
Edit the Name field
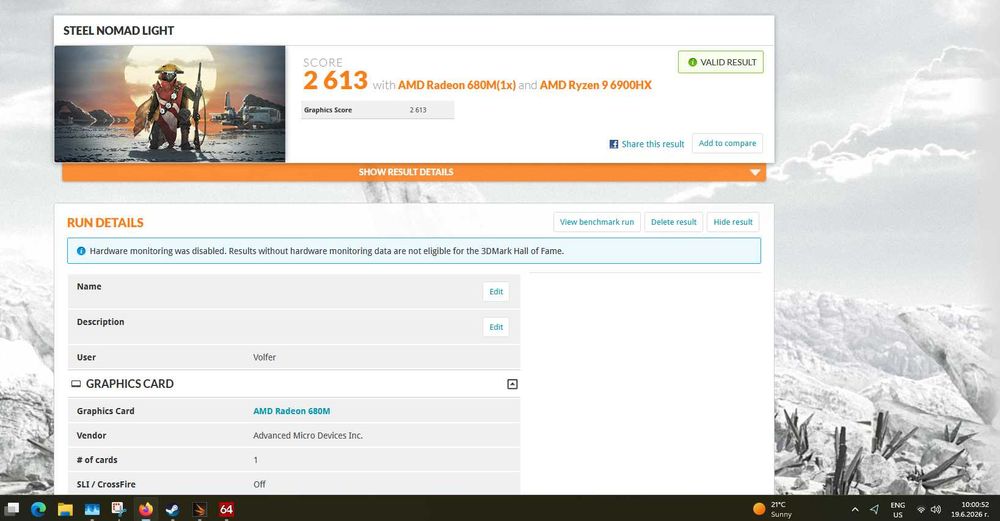click(x=496, y=291)
